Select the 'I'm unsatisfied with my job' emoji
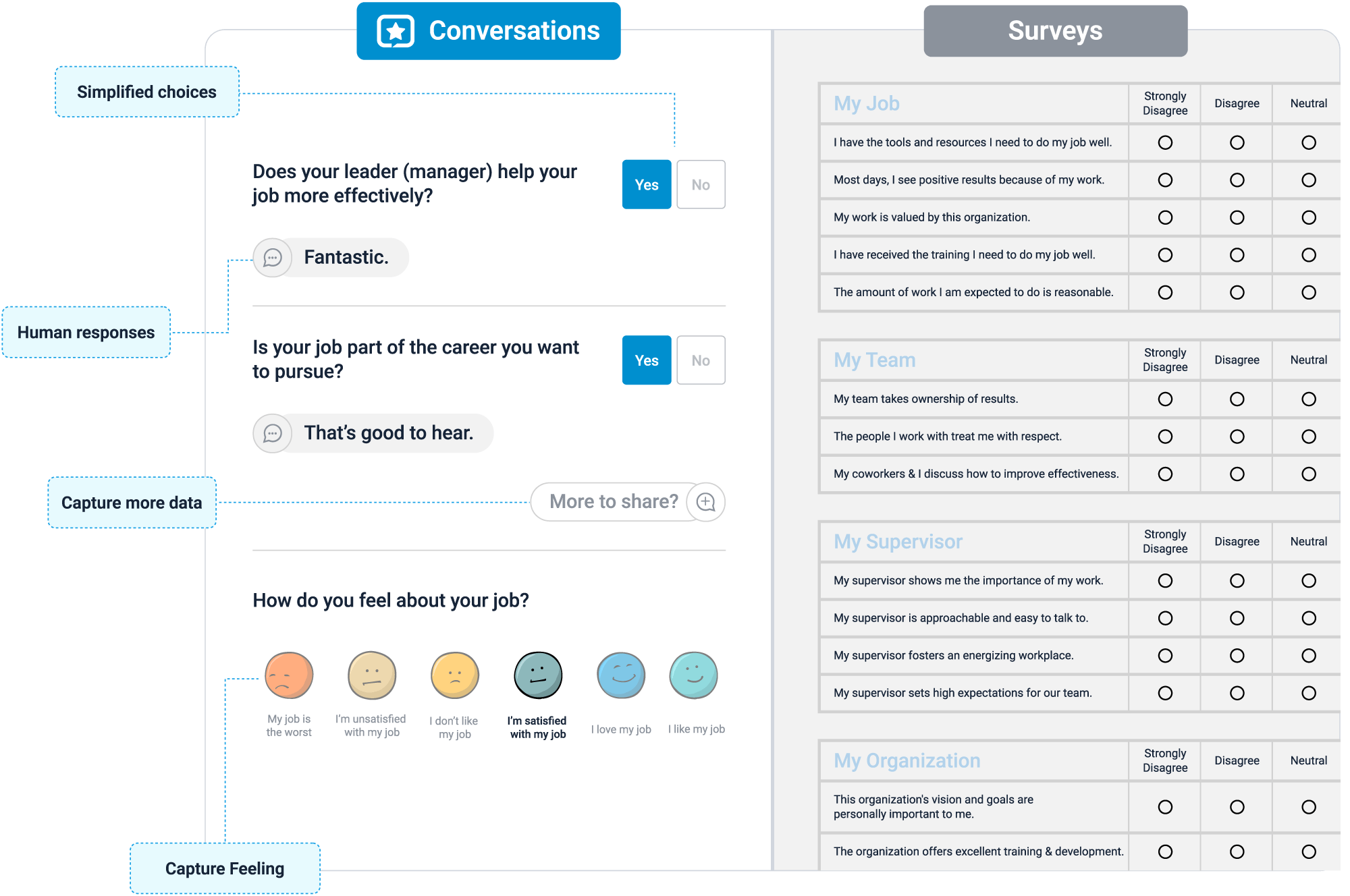The height and width of the screenshot is (896, 1350). click(x=372, y=675)
